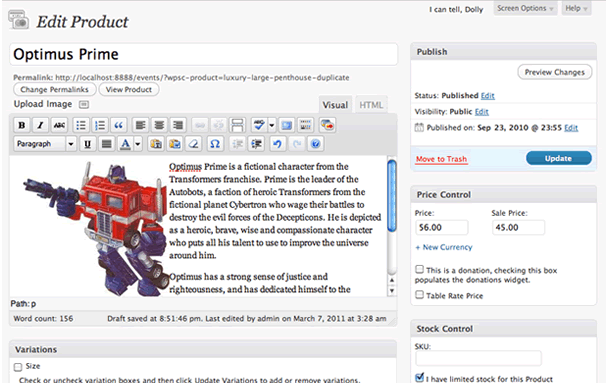Click the calendar icon beside Published on
This screenshot has width=606, height=383.
click(x=419, y=128)
